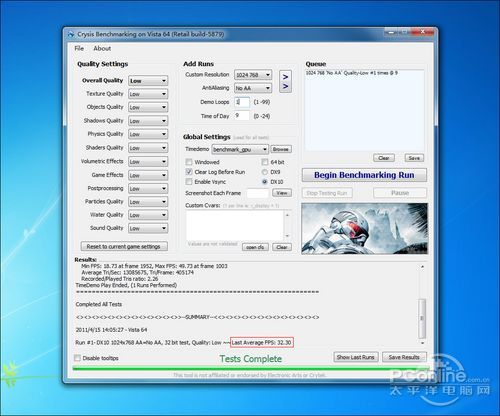Open the File menu
Screen dimensions: 500x416
79,48
